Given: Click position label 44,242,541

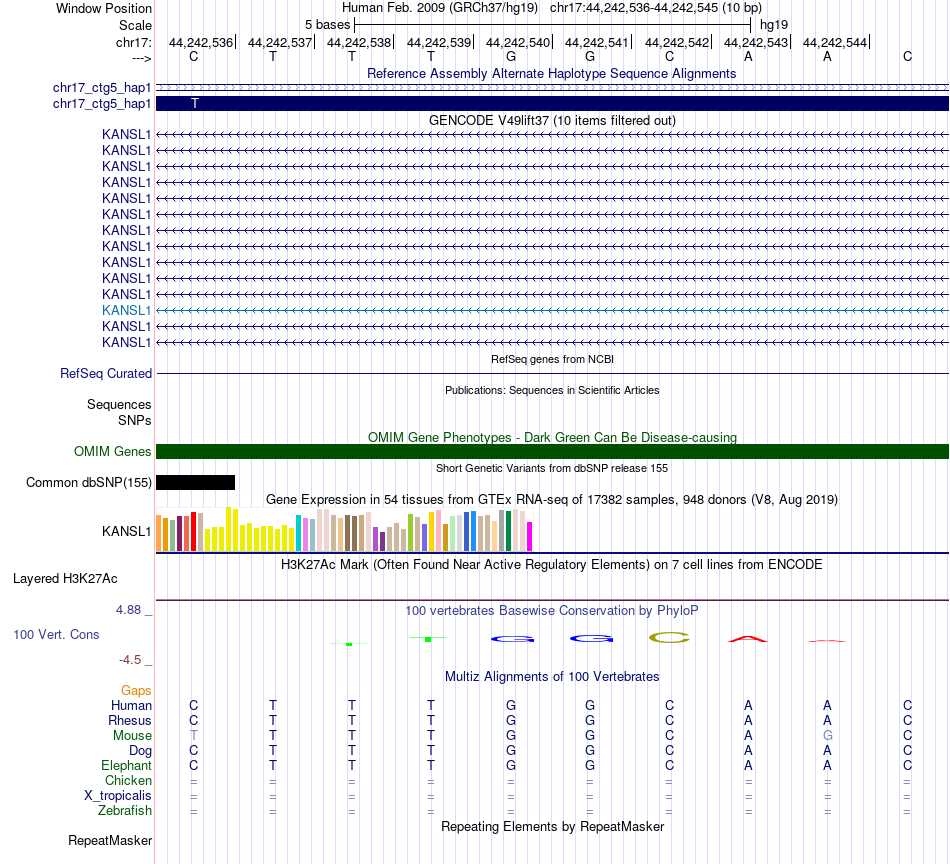Looking at the screenshot, I should pos(597,42).
